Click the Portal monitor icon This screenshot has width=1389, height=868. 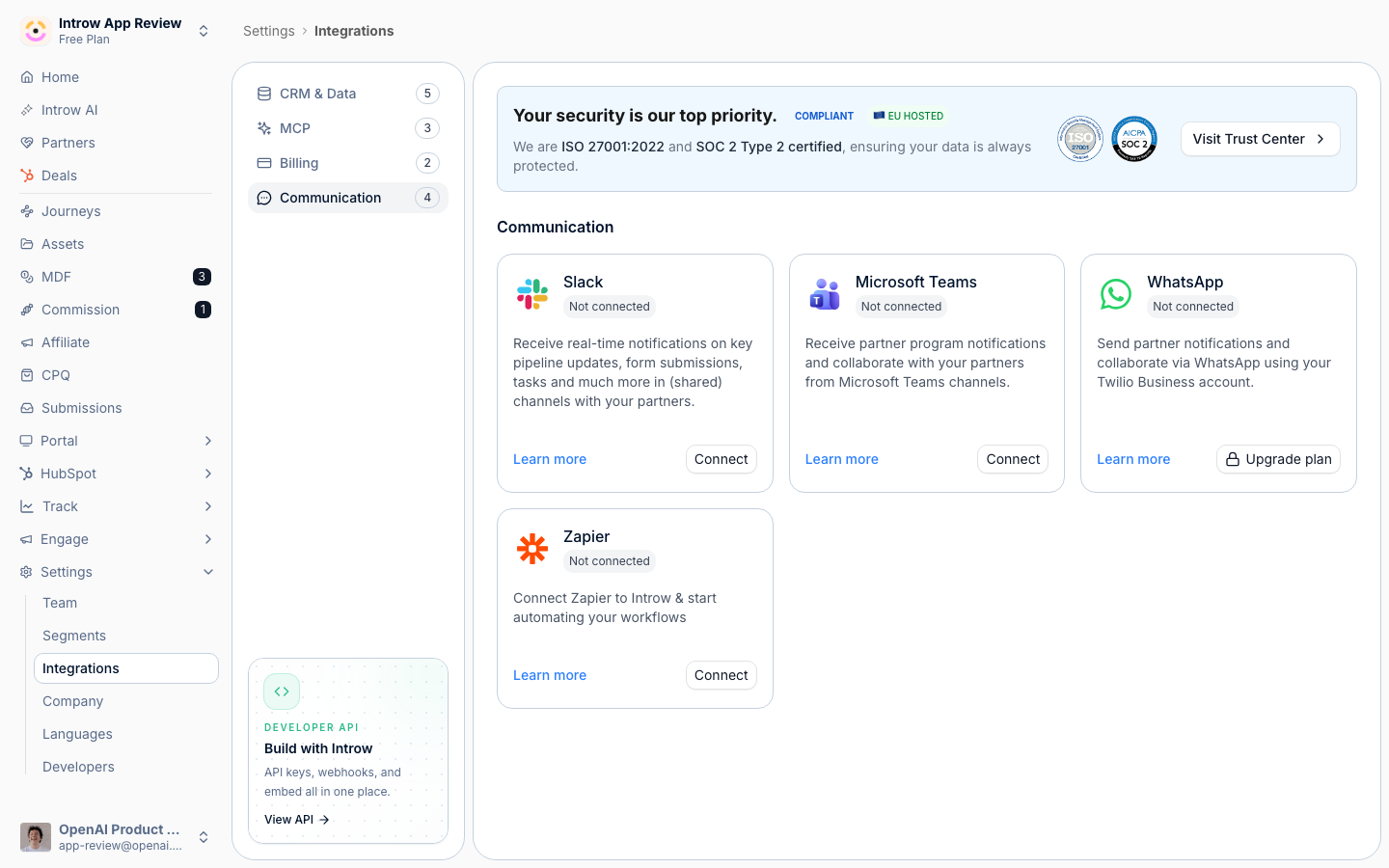click(26, 441)
